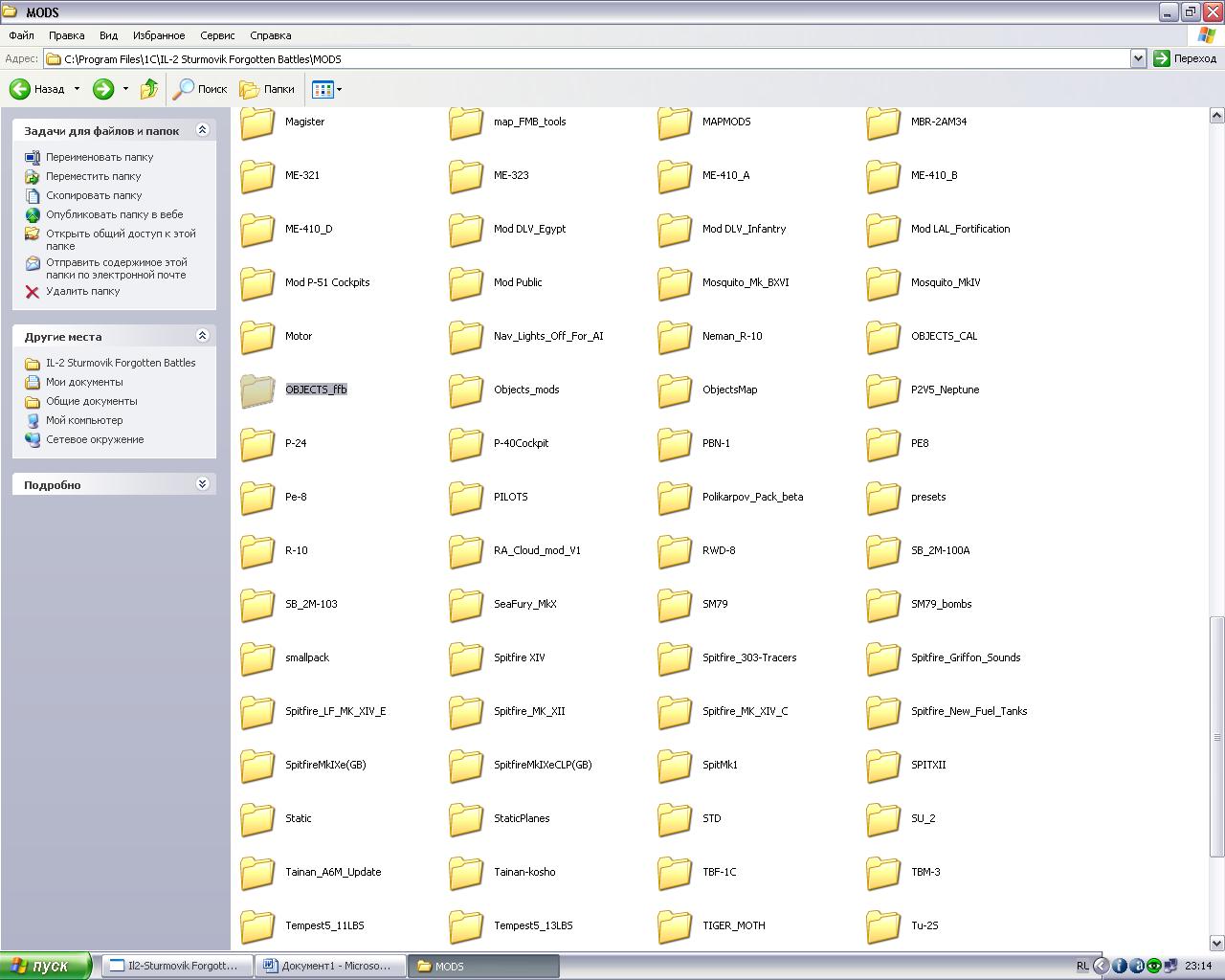The width and height of the screenshot is (1225, 980).
Task: Open the Сервис menu
Action: pyautogui.click(x=217, y=35)
